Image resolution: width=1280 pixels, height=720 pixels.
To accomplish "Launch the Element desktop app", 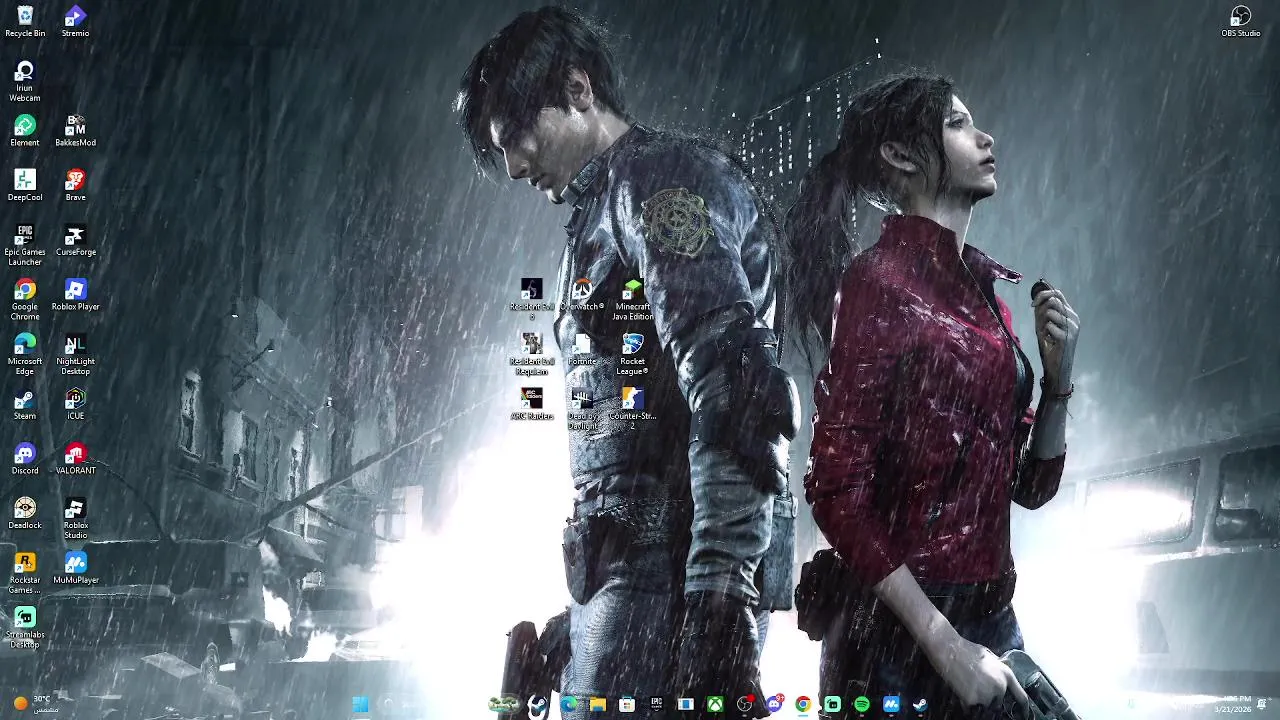I will coord(25,131).
